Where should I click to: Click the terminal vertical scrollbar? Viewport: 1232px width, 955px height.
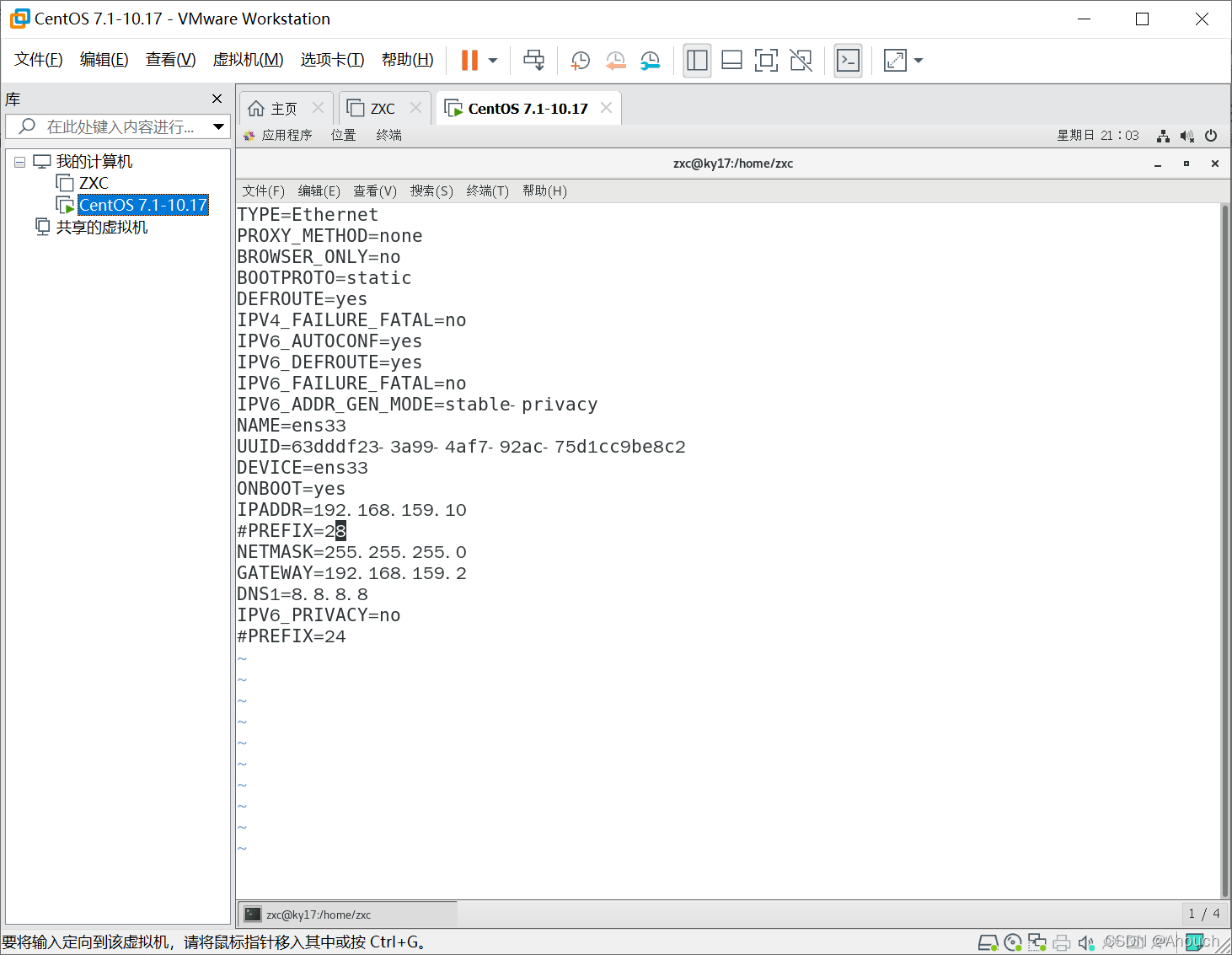1225,550
